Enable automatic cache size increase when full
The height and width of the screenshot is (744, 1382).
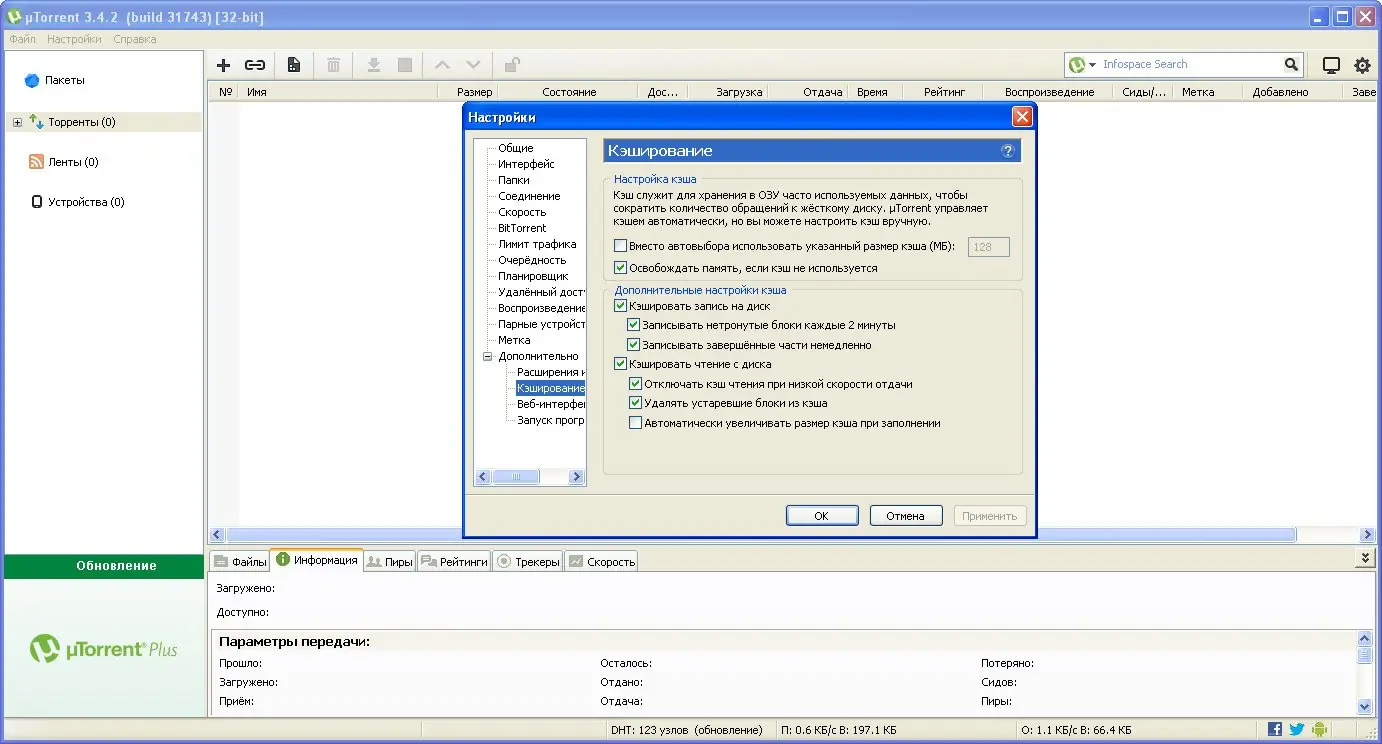635,422
